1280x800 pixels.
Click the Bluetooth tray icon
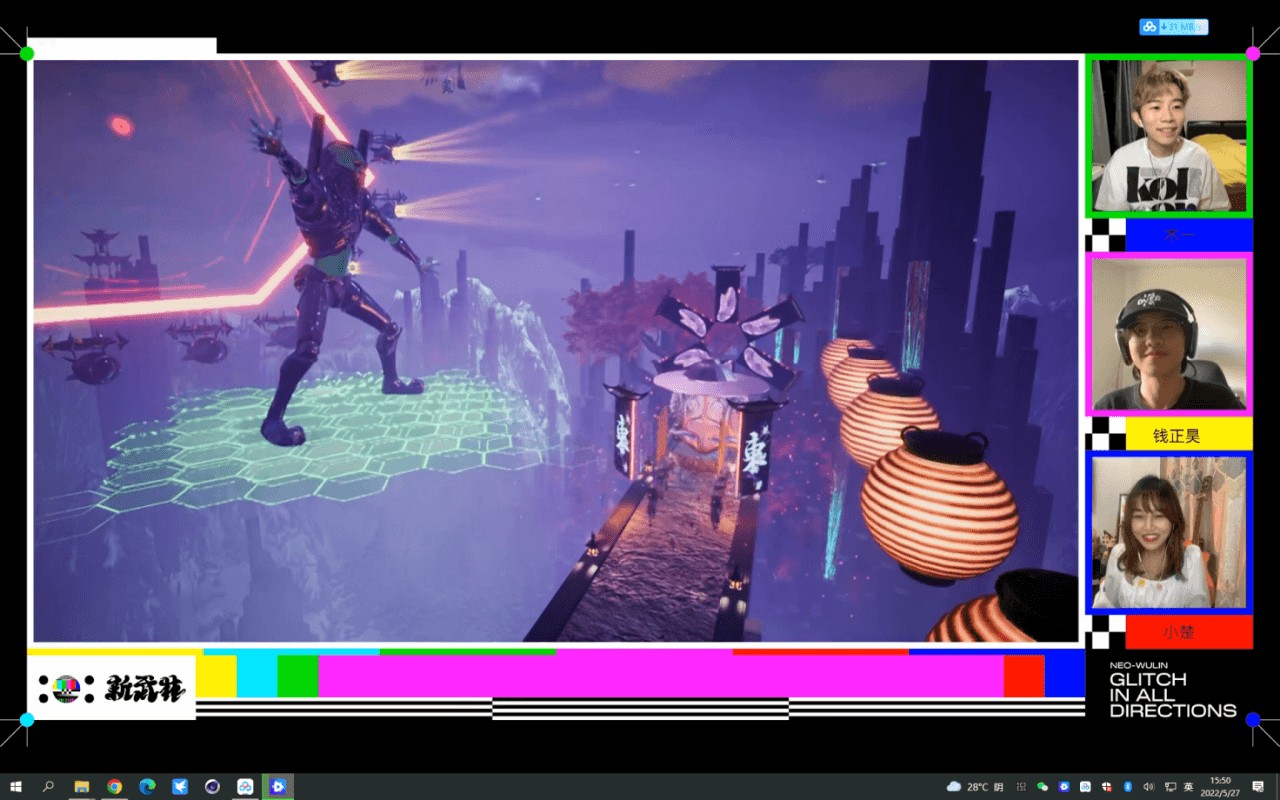(1127, 787)
